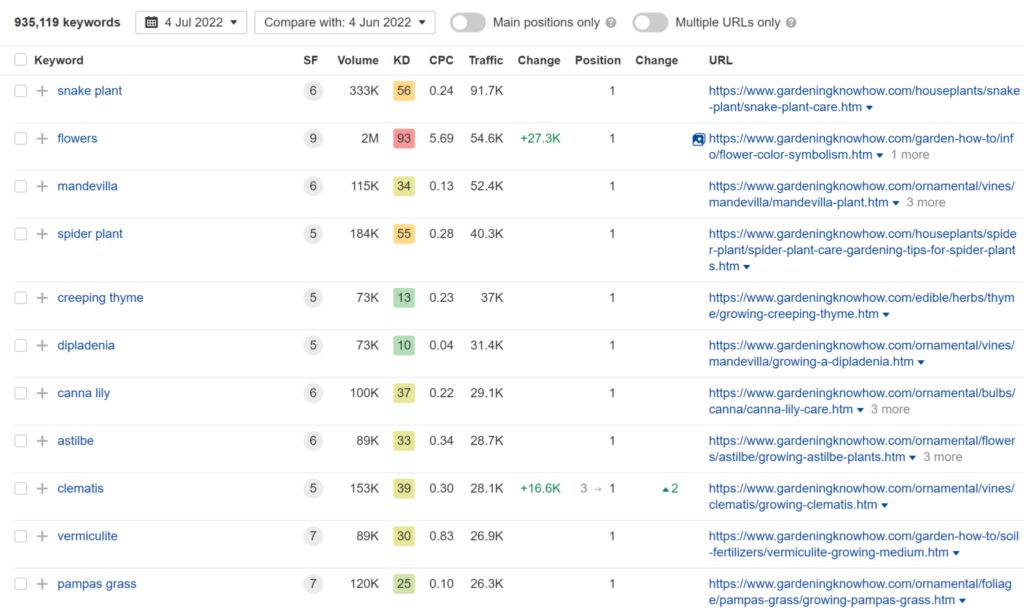
Task: Toggle Multiple URLs only switch
Action: pyautogui.click(x=650, y=23)
